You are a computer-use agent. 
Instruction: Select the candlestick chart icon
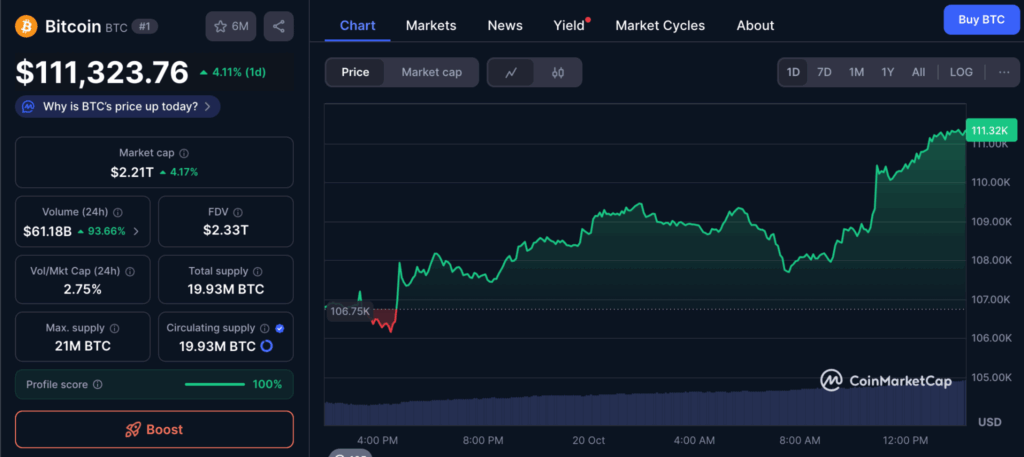[x=558, y=72]
